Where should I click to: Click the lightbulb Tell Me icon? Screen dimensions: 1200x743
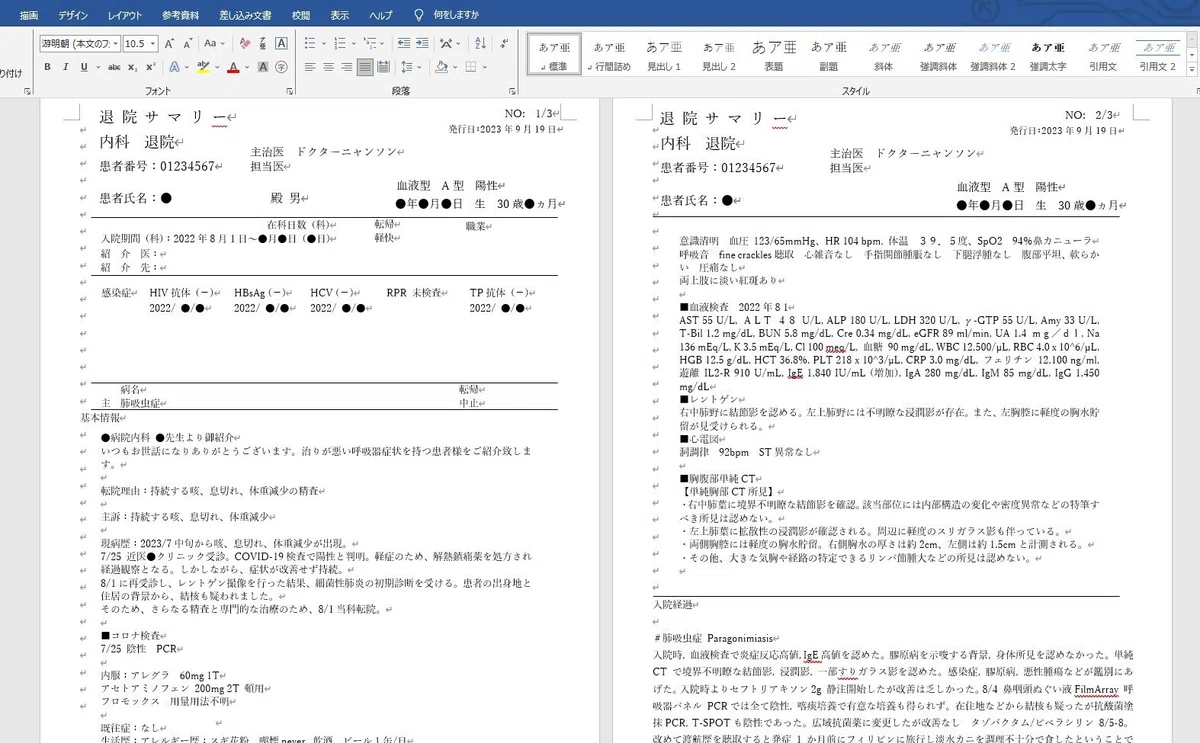[421, 15]
